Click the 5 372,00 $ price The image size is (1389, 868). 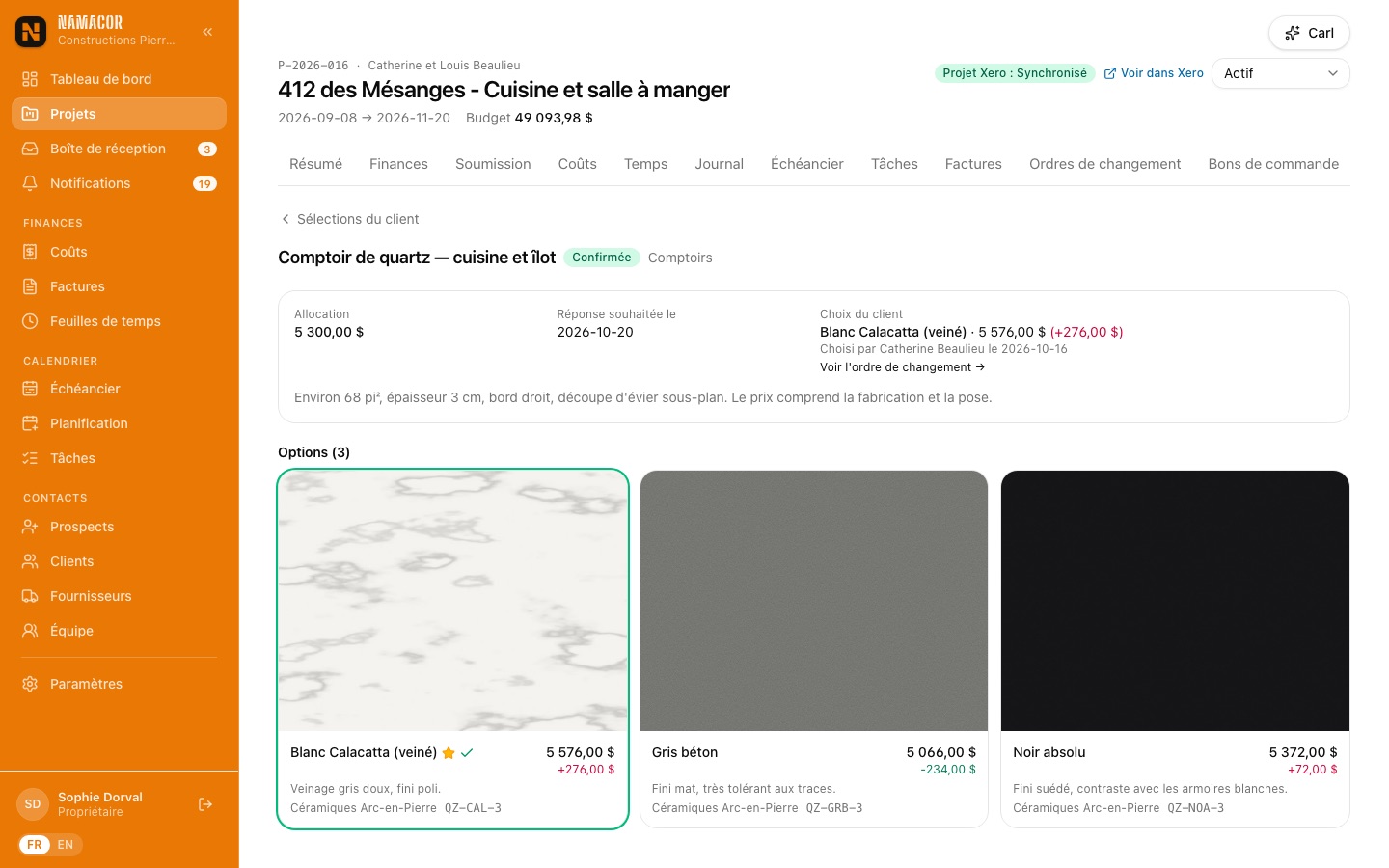coord(1303,752)
